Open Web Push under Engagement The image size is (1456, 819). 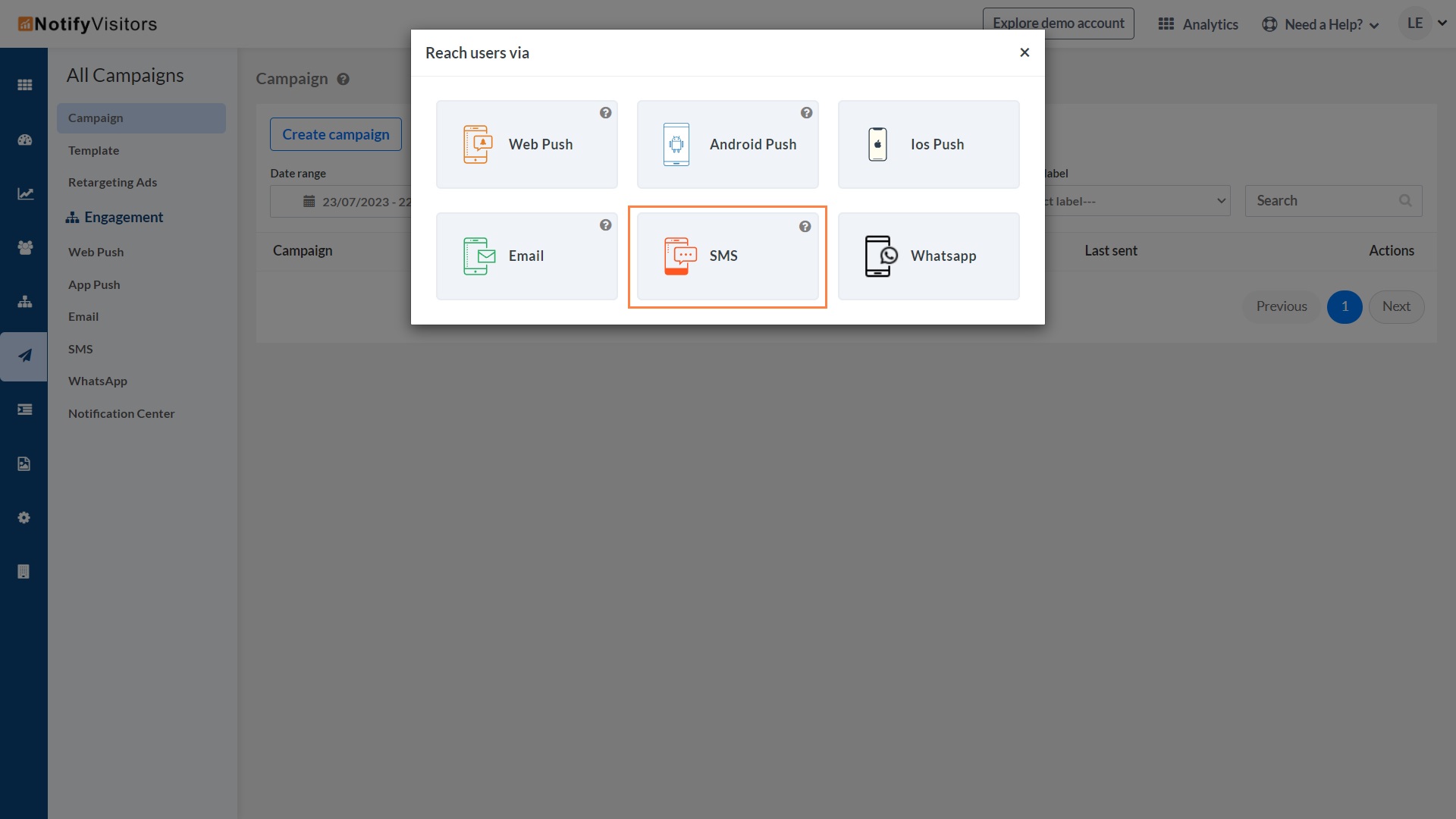click(x=96, y=253)
